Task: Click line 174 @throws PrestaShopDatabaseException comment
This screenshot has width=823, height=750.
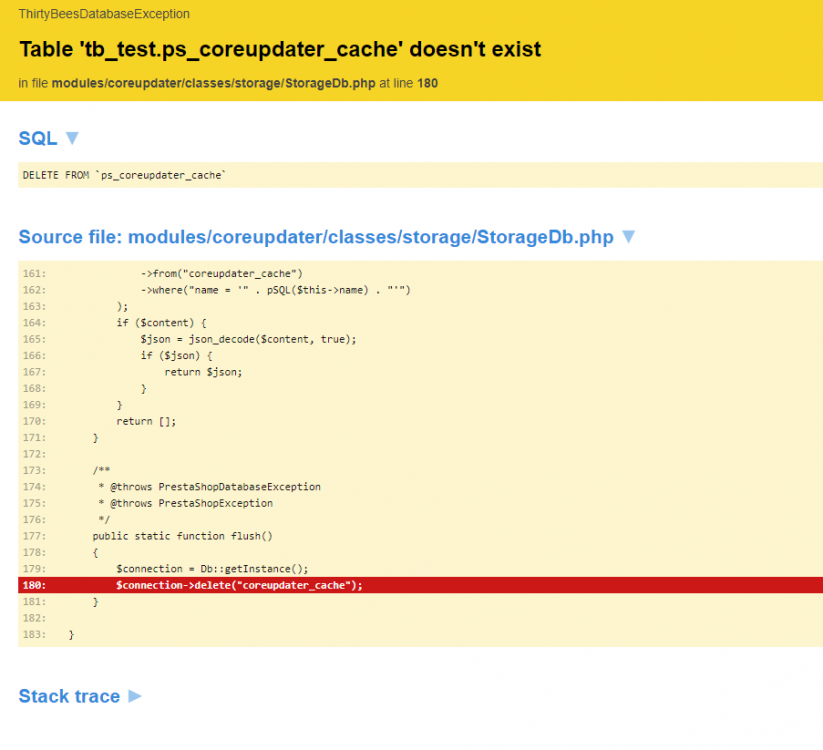Action: 209,487
